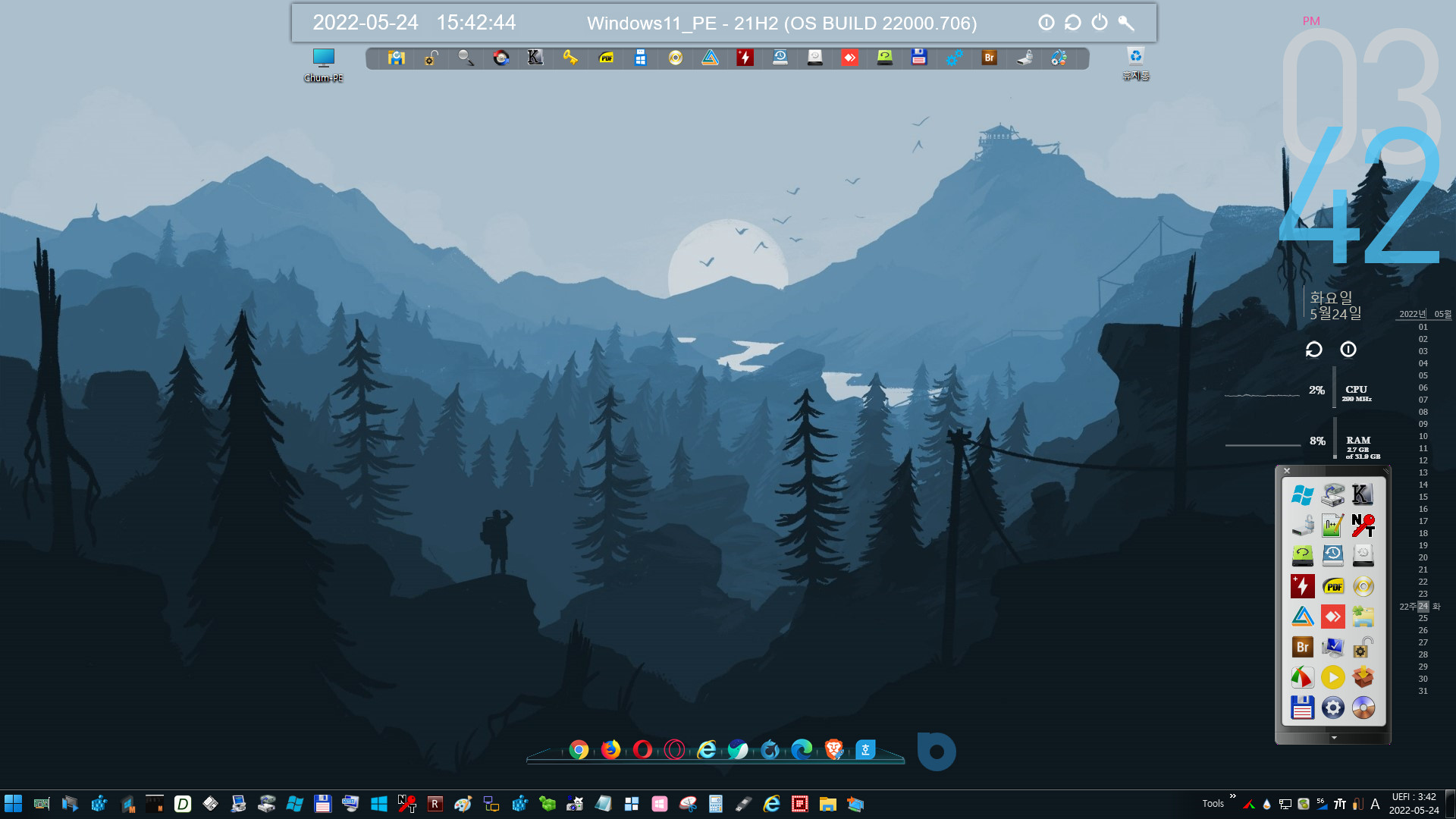The width and height of the screenshot is (1456, 819).
Task: Open the padlock gear icon in top toolbar
Action: point(431,58)
